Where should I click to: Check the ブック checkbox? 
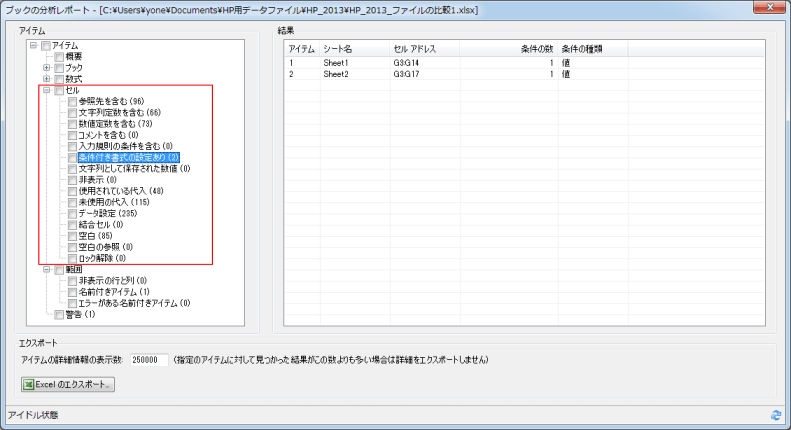point(59,68)
